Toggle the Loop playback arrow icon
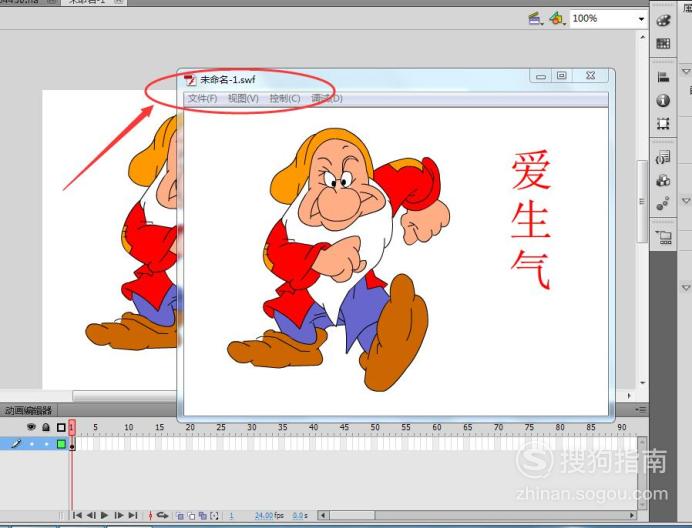 pos(162,515)
